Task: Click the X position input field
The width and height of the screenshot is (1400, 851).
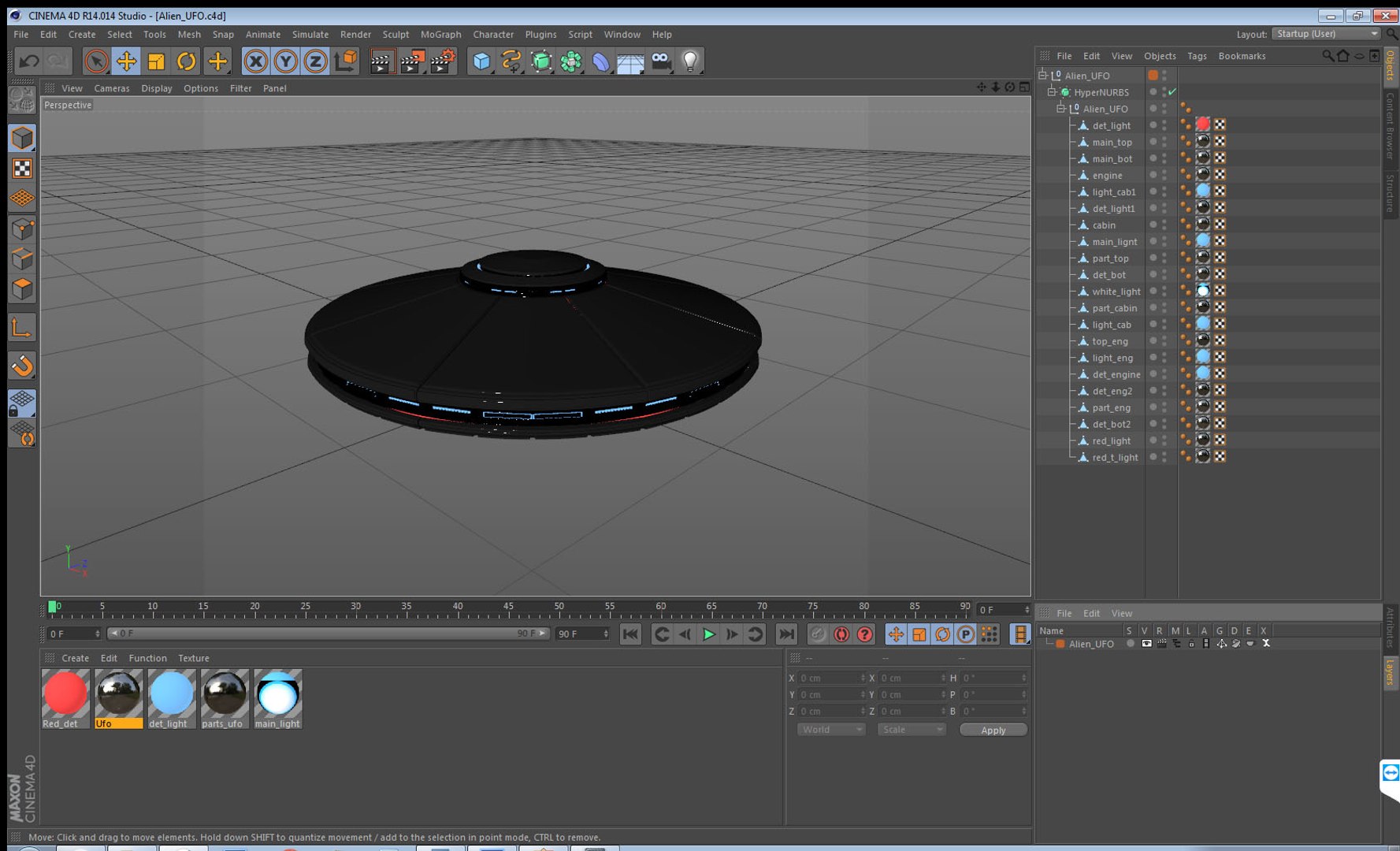Action: [x=831, y=678]
